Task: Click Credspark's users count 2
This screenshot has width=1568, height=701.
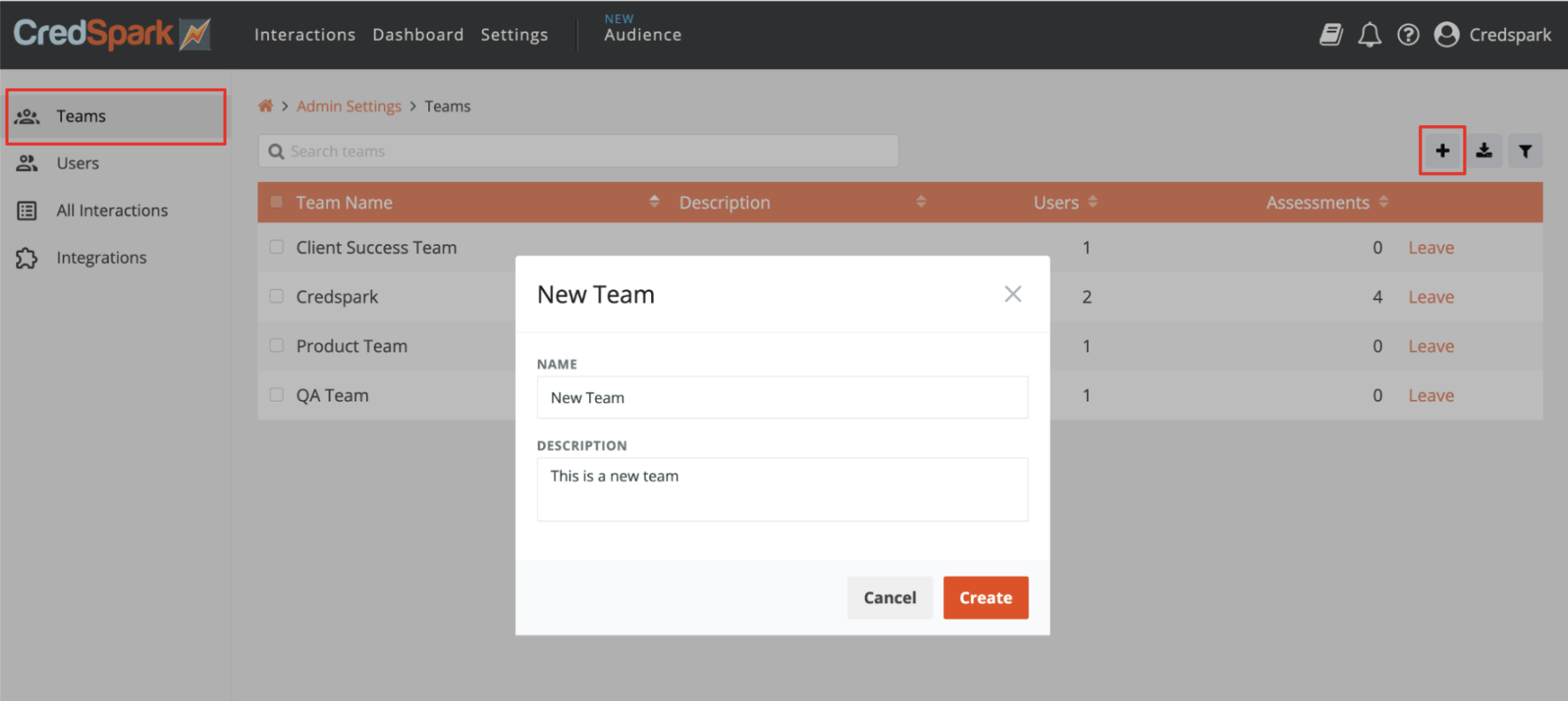Action: pyautogui.click(x=1086, y=297)
